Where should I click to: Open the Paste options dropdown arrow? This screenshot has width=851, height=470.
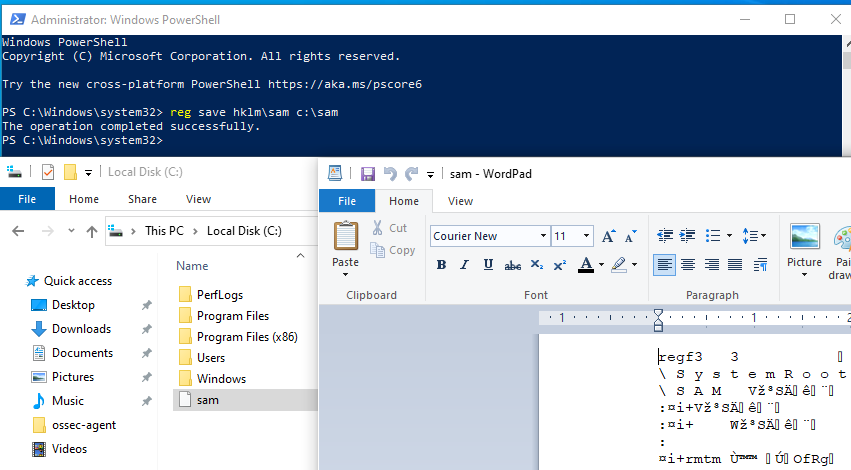tap(345, 275)
